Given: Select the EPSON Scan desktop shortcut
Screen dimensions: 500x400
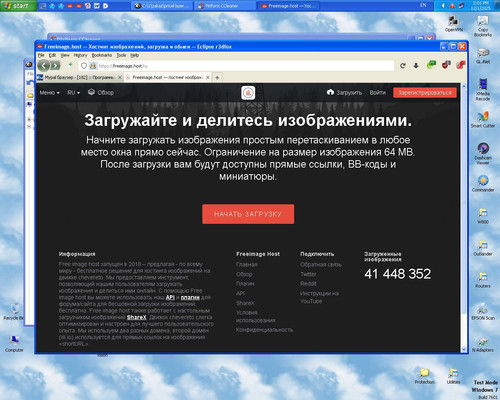Looking at the screenshot, I should pos(483,312).
